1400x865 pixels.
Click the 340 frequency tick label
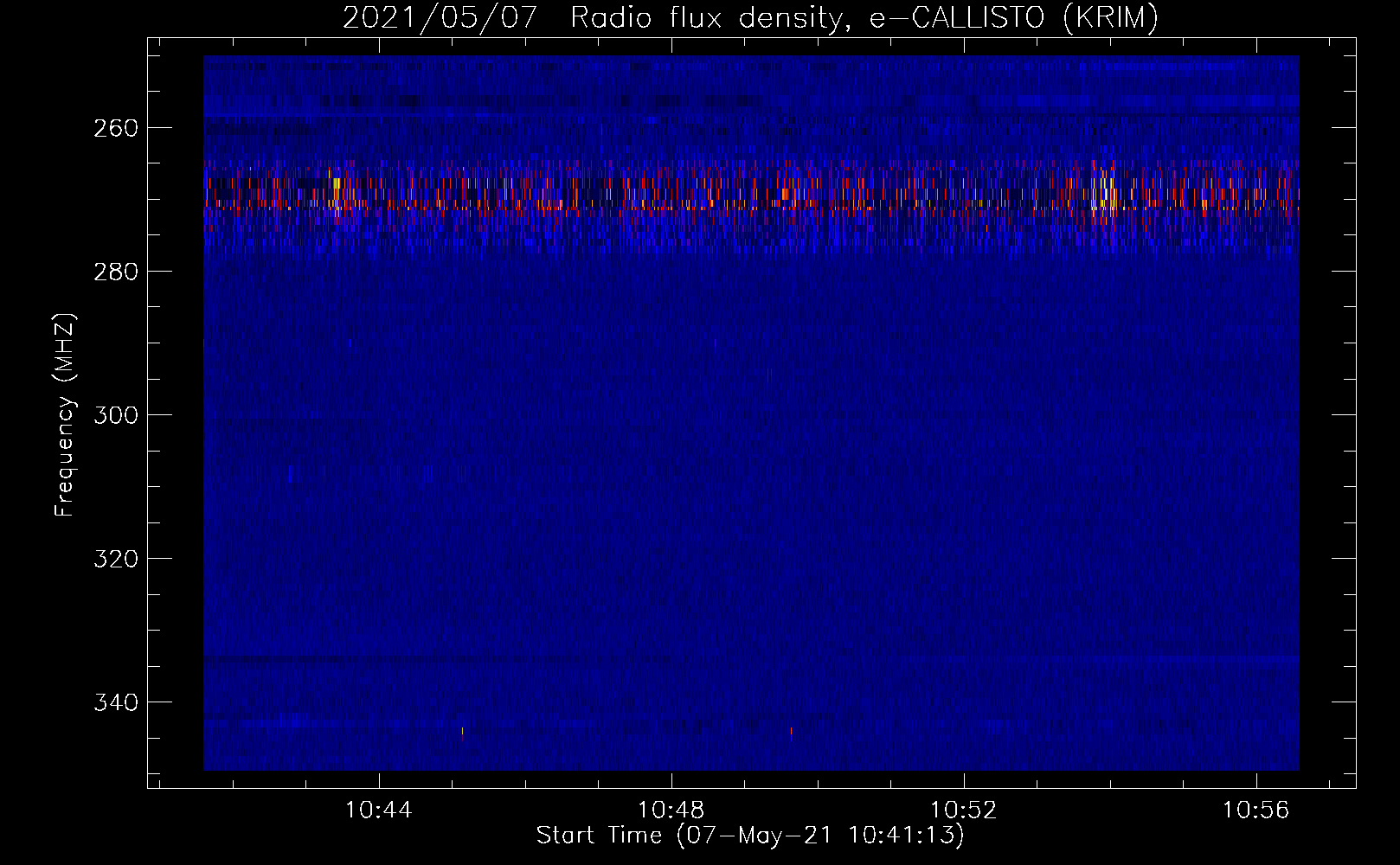(x=116, y=702)
